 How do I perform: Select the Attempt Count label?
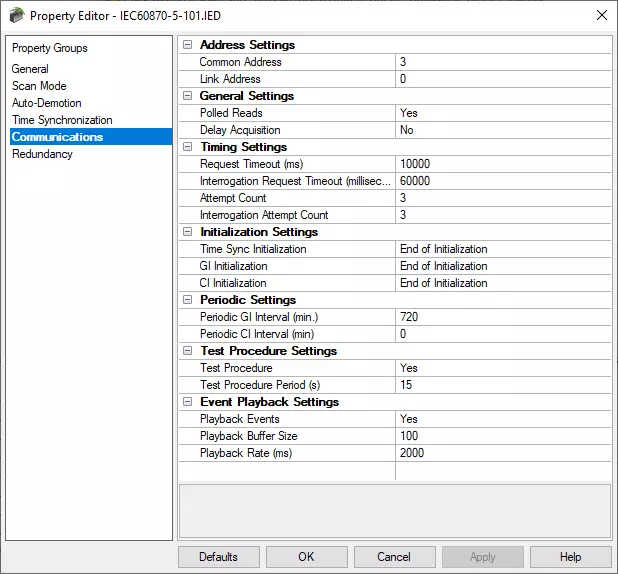(x=233, y=198)
